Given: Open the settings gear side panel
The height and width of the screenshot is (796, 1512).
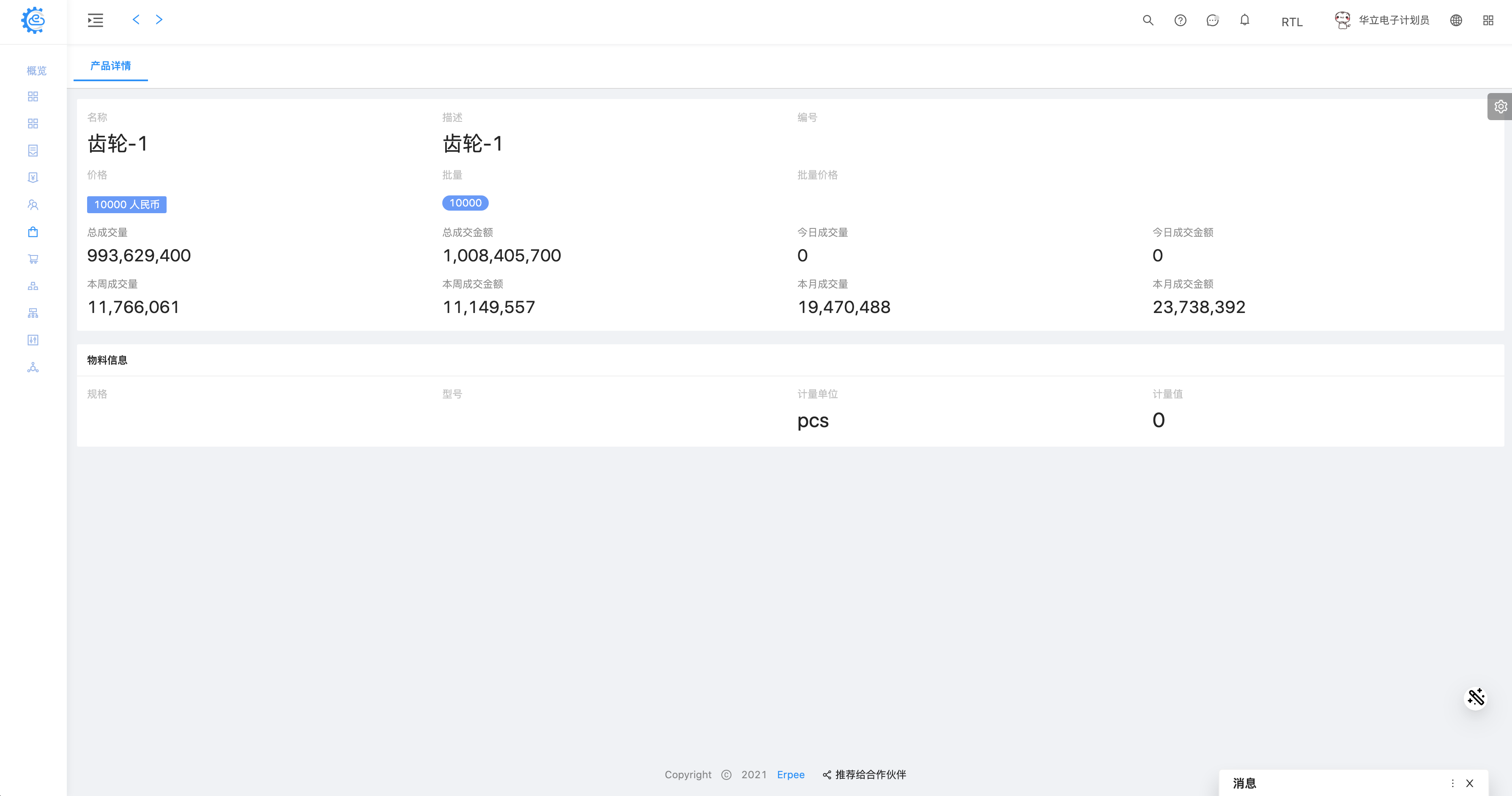Looking at the screenshot, I should (1500, 107).
